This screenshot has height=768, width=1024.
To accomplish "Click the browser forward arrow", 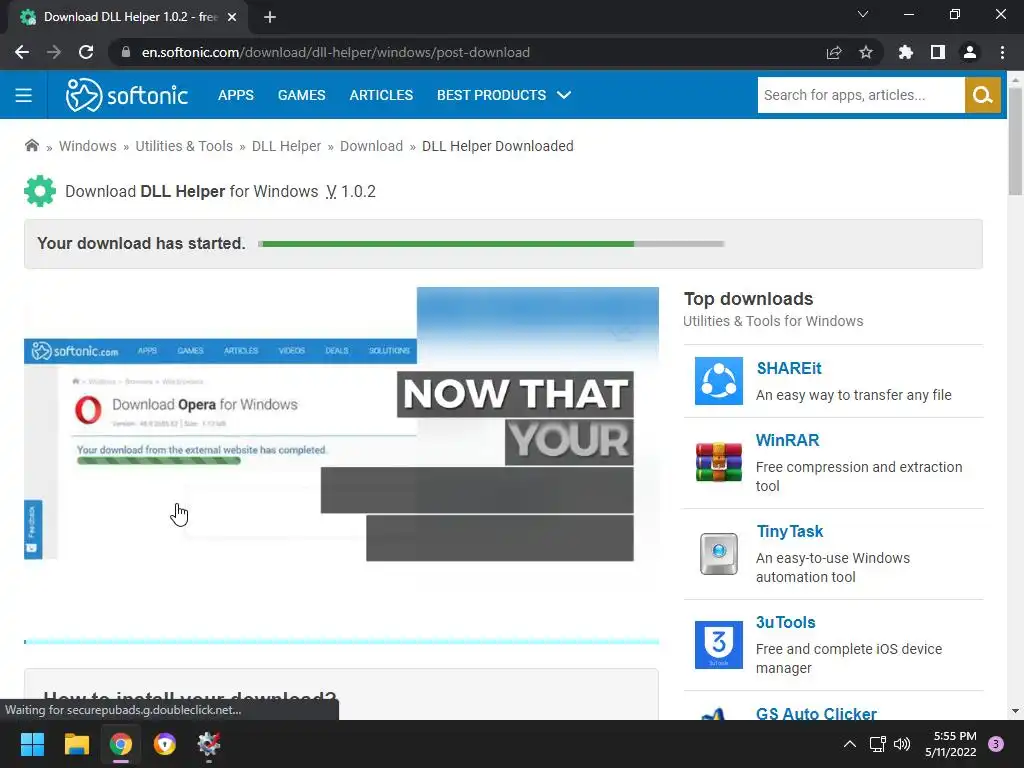I will (x=54, y=52).
